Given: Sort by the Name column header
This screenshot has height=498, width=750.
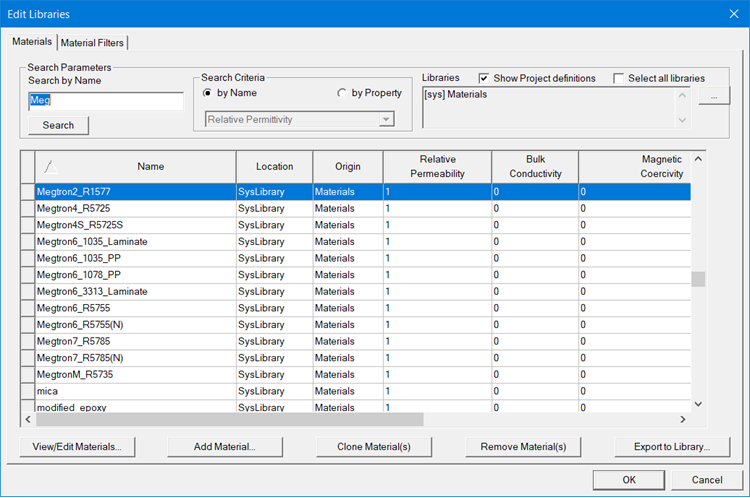Looking at the screenshot, I should 135,166.
